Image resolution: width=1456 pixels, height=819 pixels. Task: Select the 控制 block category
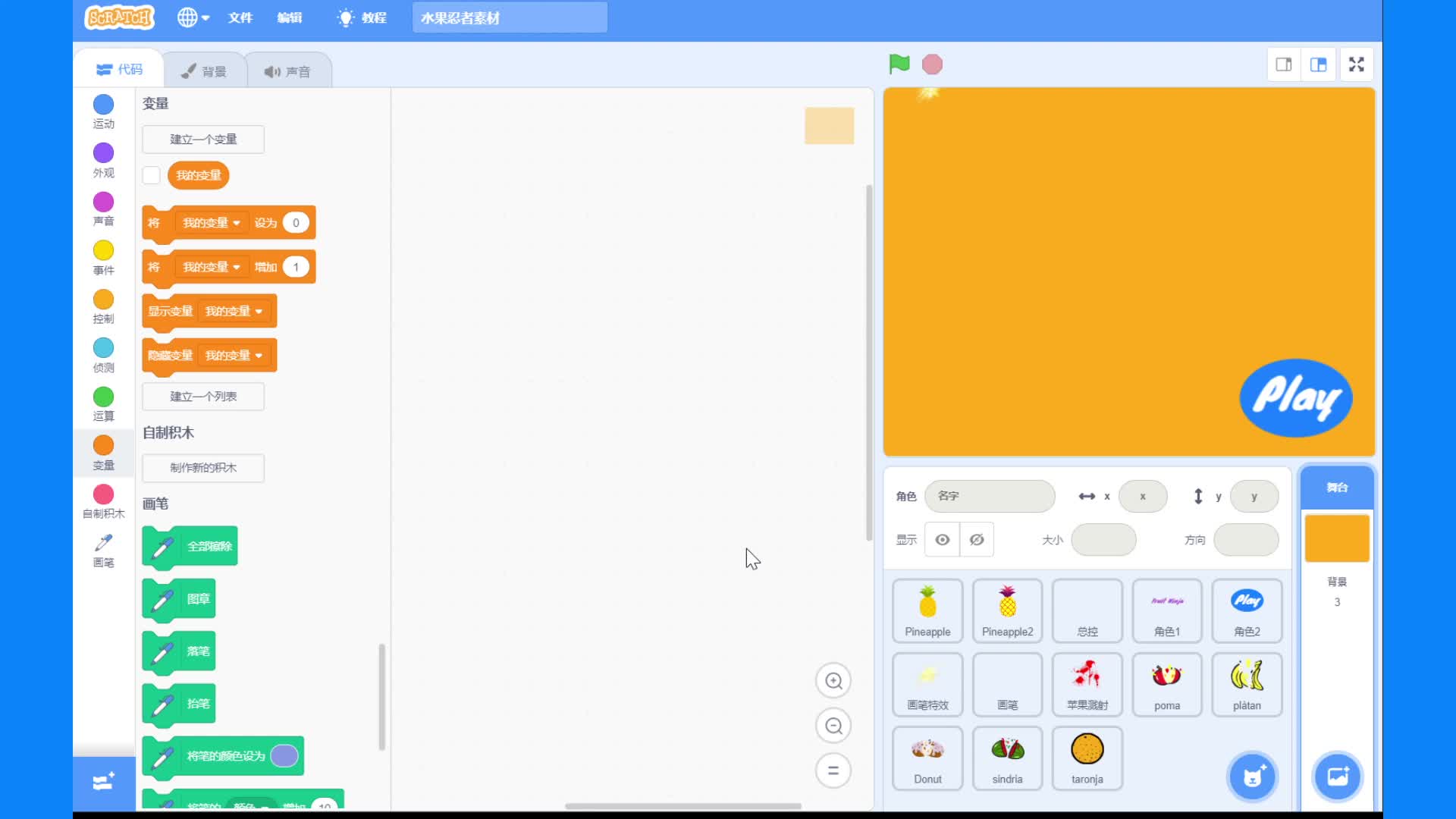[104, 306]
